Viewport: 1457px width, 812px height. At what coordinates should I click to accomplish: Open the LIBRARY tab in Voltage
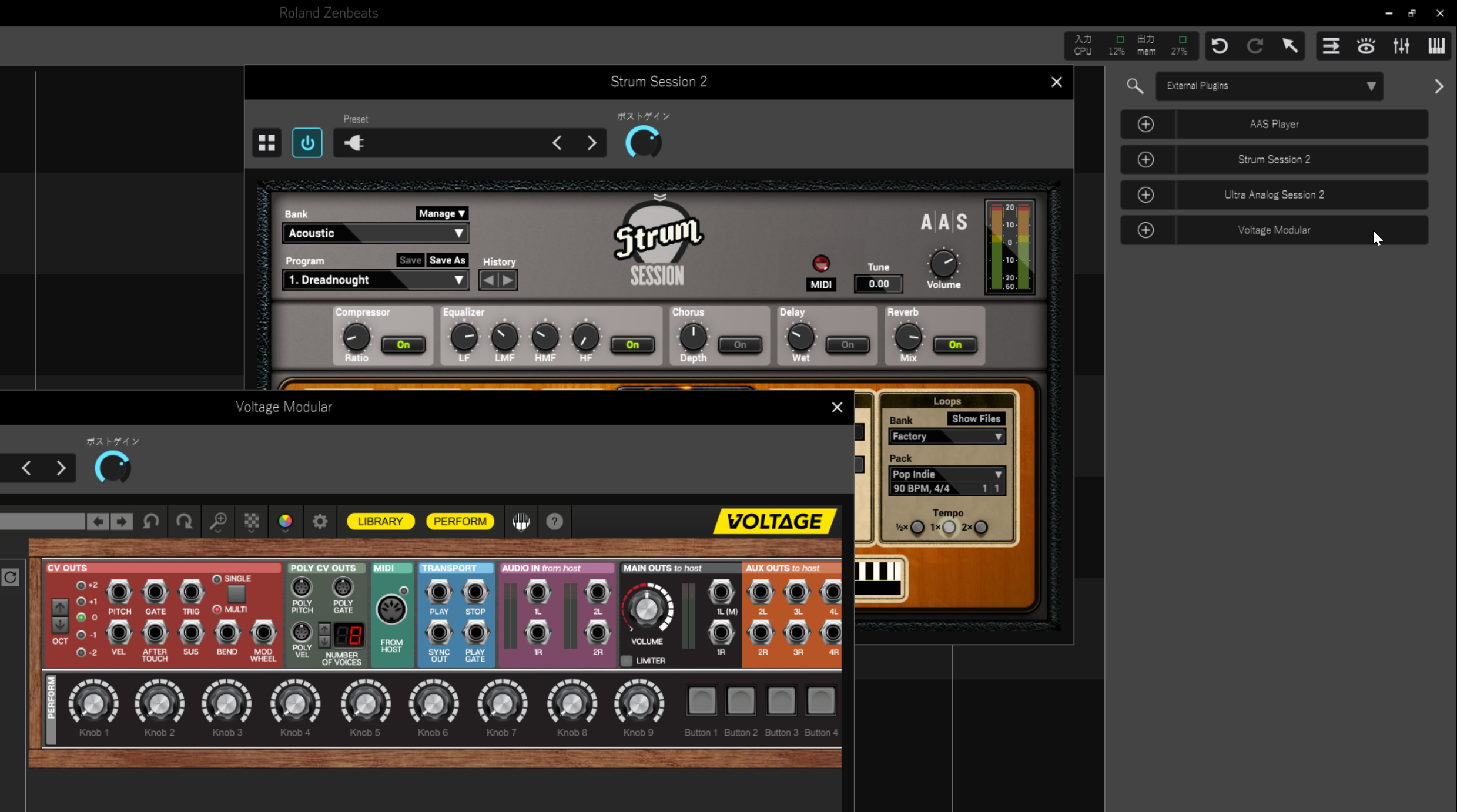pyautogui.click(x=380, y=521)
